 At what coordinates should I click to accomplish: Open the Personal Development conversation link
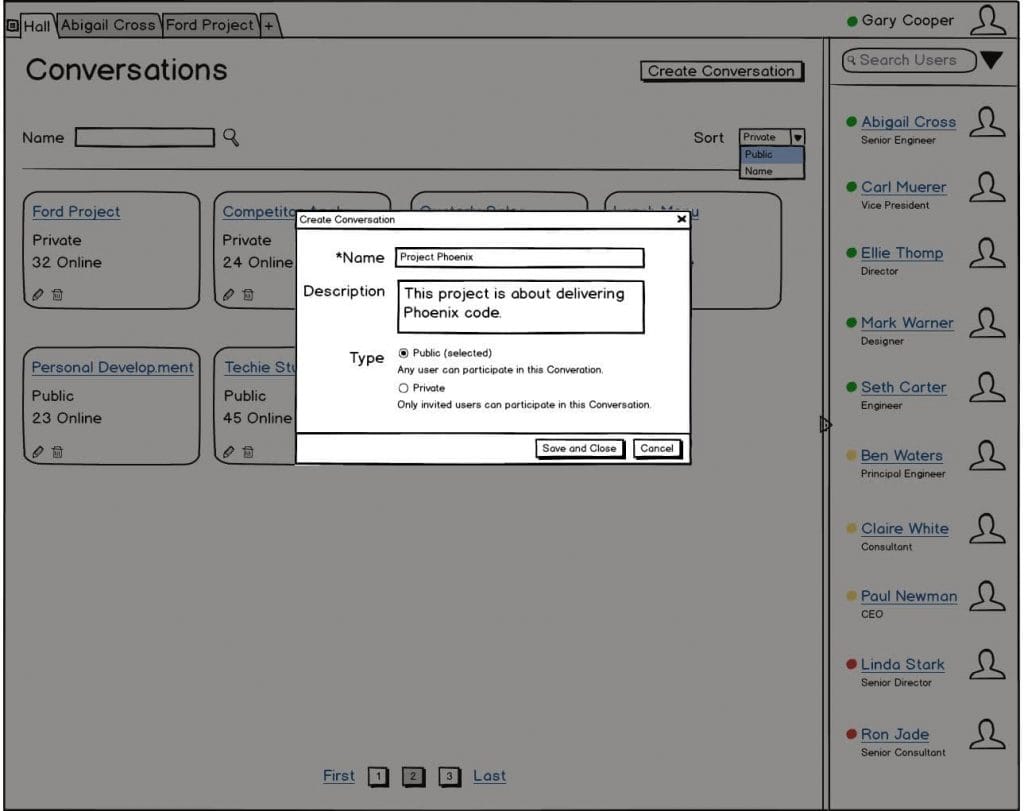[113, 367]
